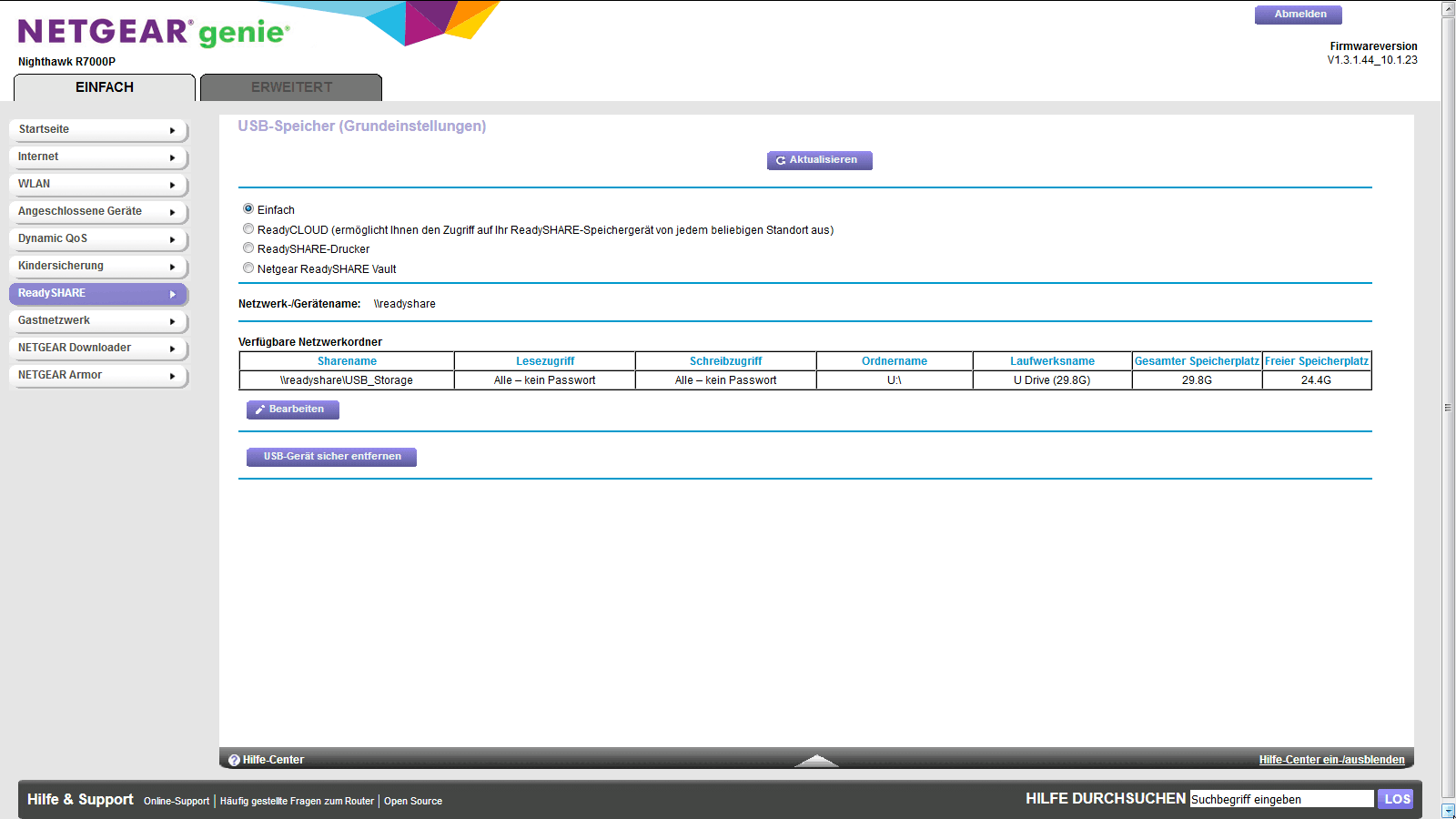Image resolution: width=1456 pixels, height=819 pixels.
Task: Open Hilfe-Center ein-/ausblenden link
Action: click(1331, 760)
